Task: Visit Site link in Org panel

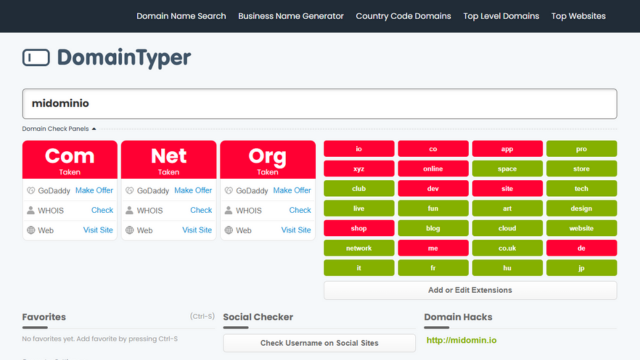Action: pyautogui.click(x=296, y=230)
